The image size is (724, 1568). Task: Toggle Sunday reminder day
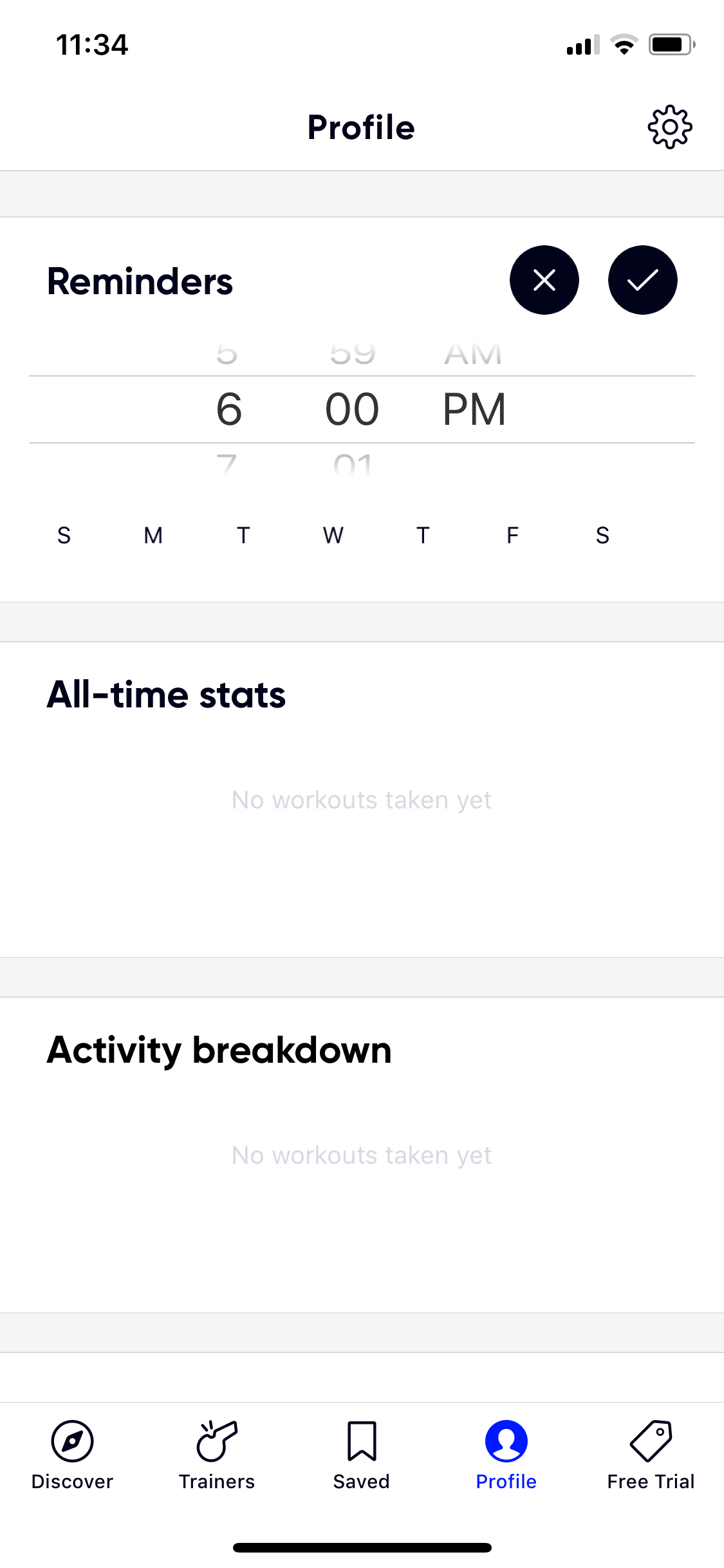(x=64, y=536)
